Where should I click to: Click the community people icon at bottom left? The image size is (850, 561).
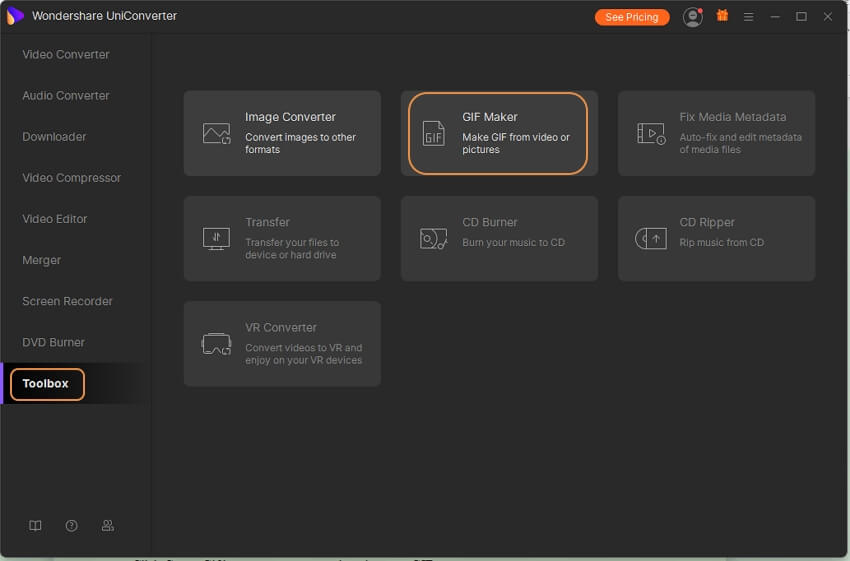[x=108, y=525]
